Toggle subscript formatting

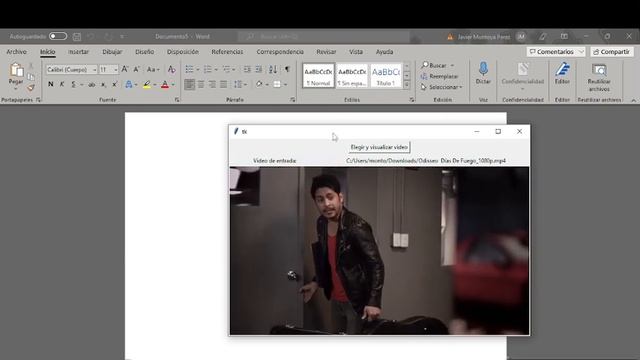pos(103,84)
